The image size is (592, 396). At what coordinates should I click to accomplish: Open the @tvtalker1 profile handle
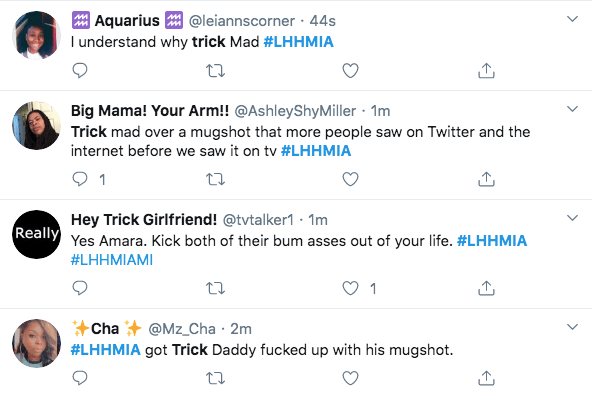click(x=258, y=220)
